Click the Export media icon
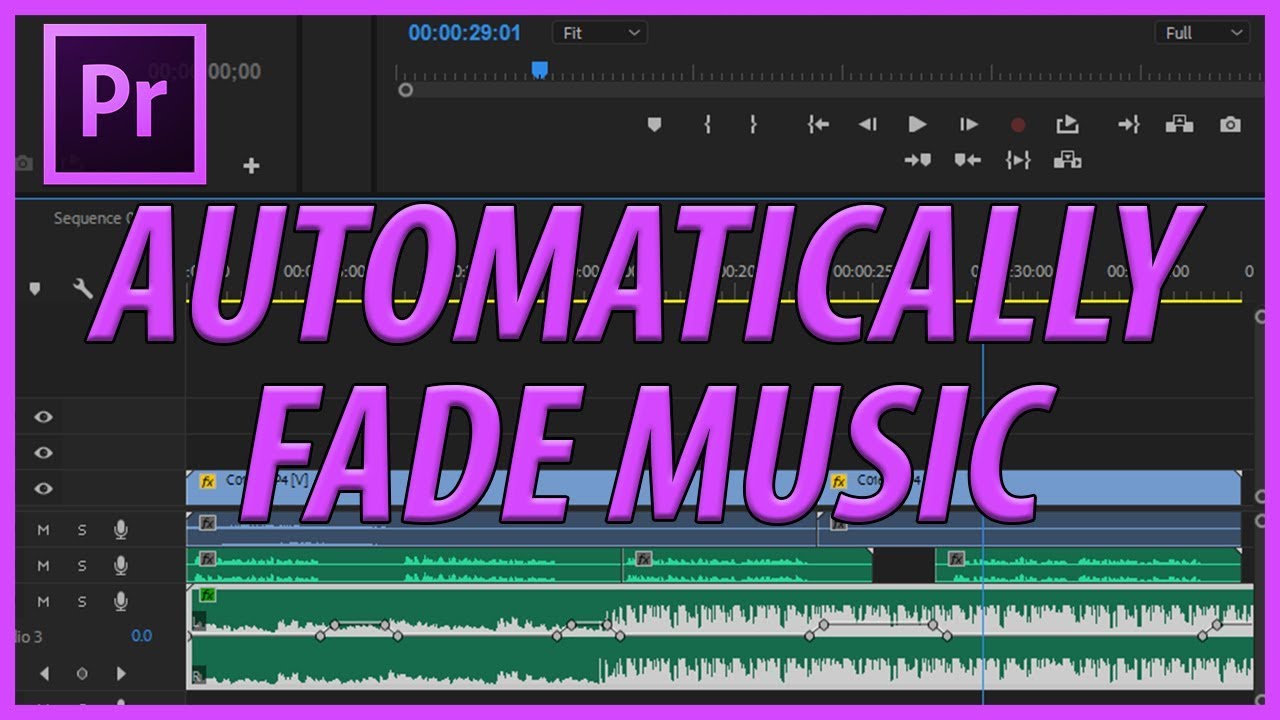The width and height of the screenshot is (1280, 720). coord(1067,124)
